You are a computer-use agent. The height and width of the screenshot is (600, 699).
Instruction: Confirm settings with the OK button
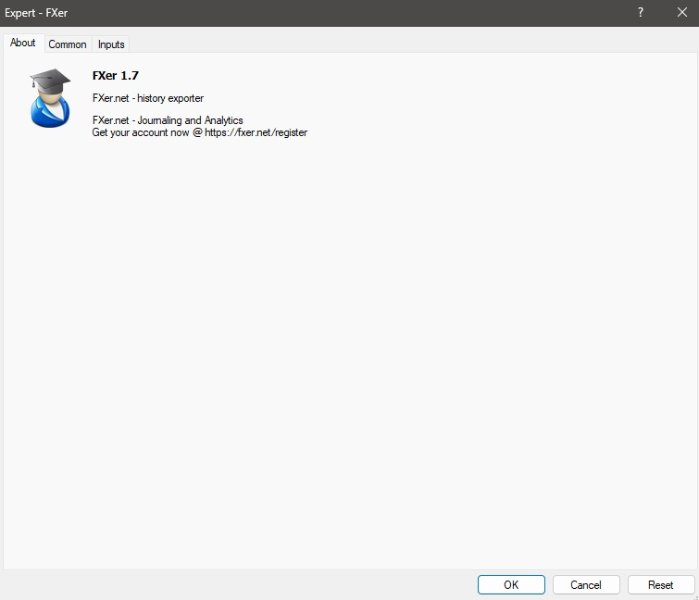[511, 584]
